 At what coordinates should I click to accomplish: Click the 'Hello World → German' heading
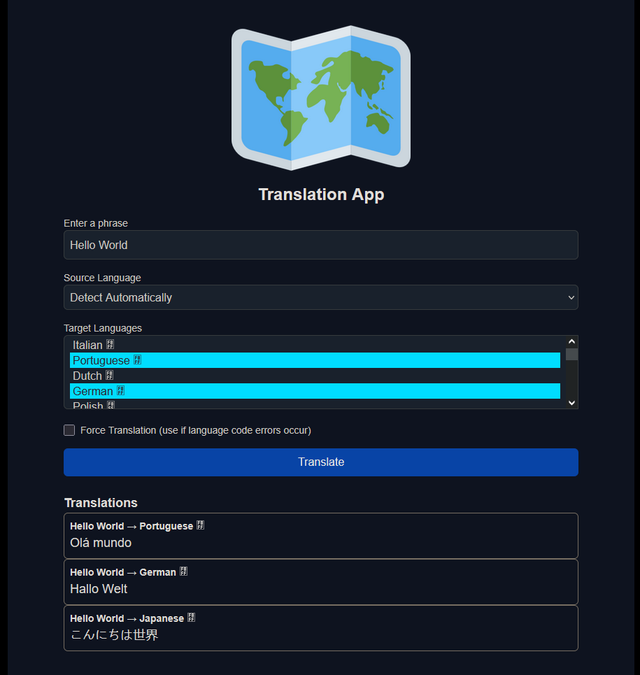pos(129,572)
